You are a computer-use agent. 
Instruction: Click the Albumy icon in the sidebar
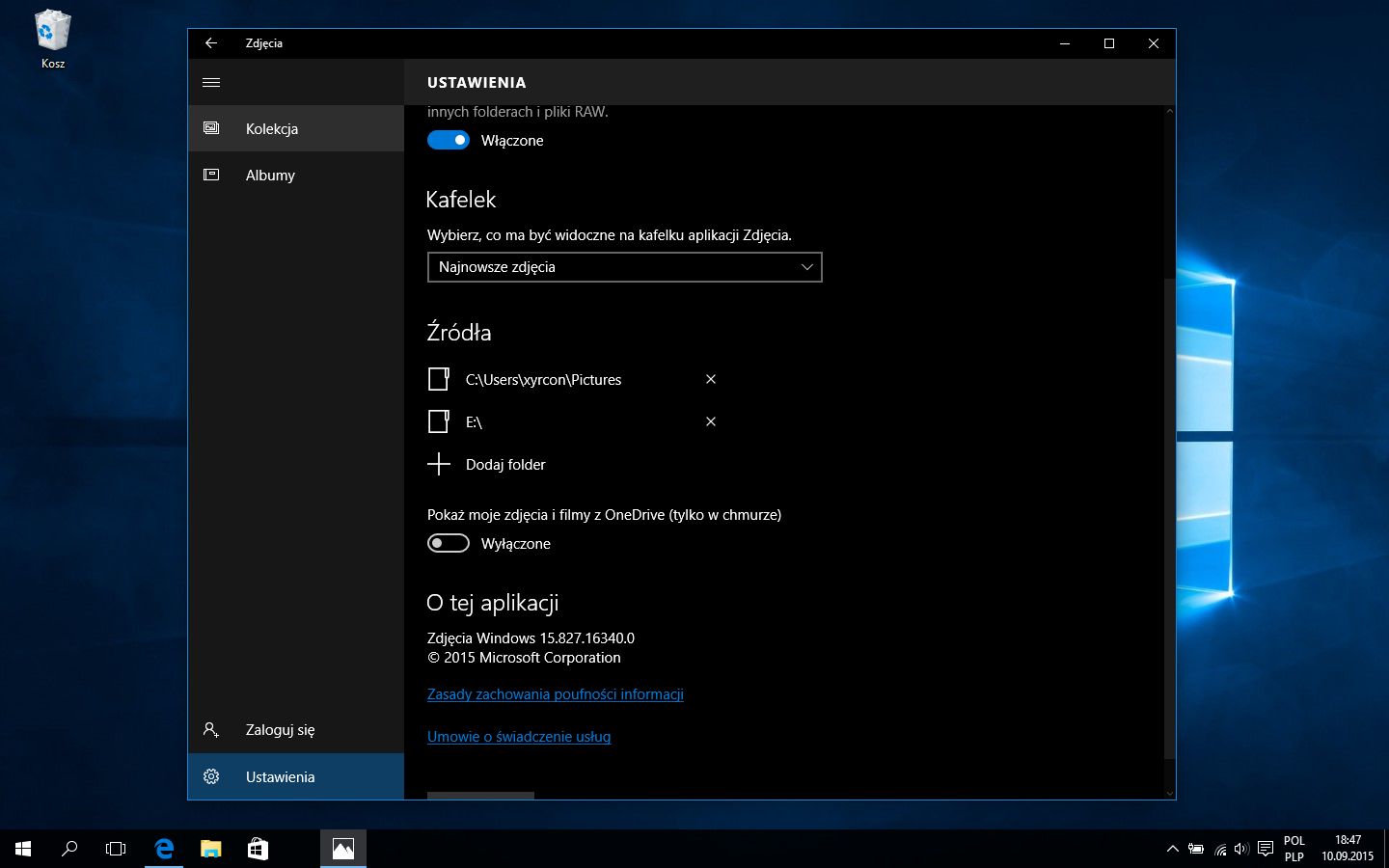pos(211,175)
